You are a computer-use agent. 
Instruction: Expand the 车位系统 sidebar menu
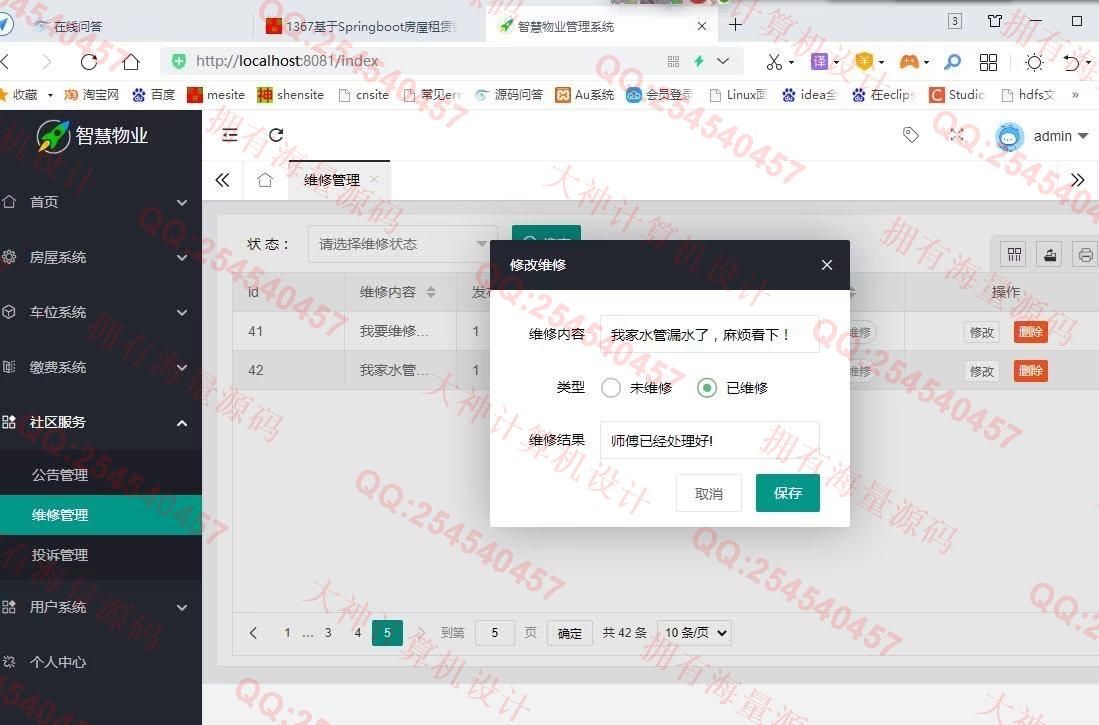click(101, 312)
